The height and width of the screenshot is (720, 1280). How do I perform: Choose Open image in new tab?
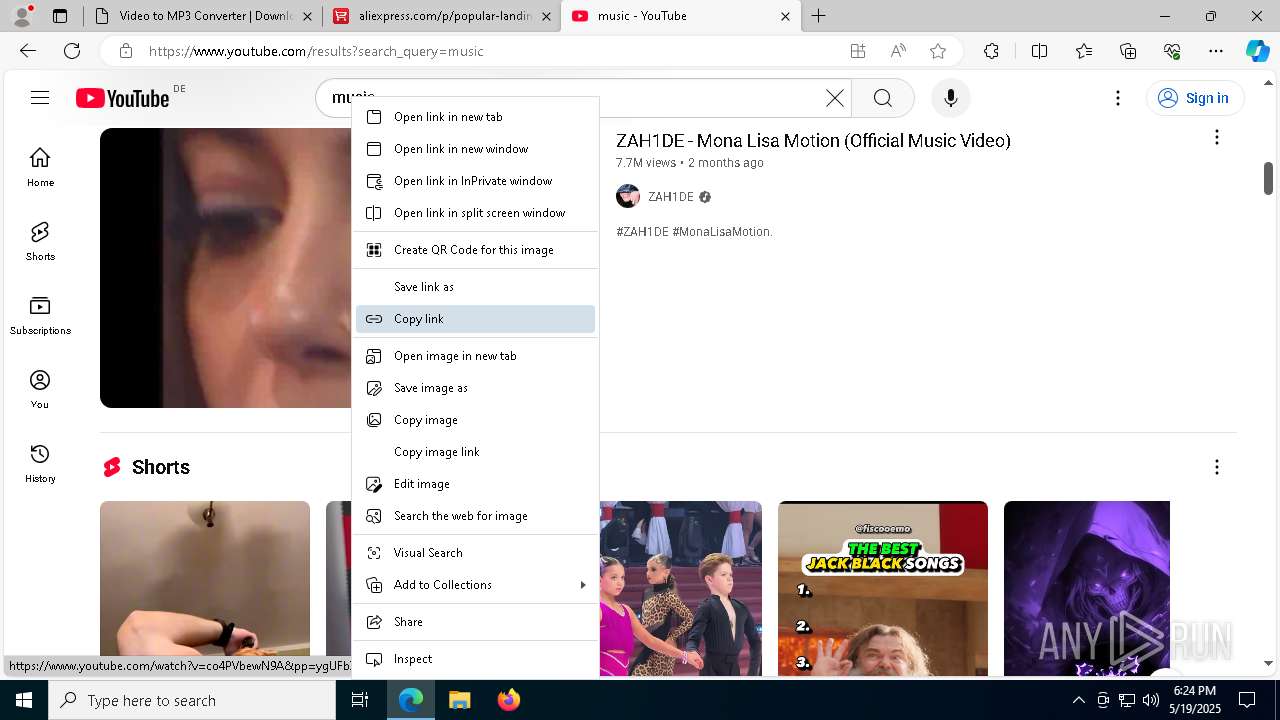coord(476,356)
